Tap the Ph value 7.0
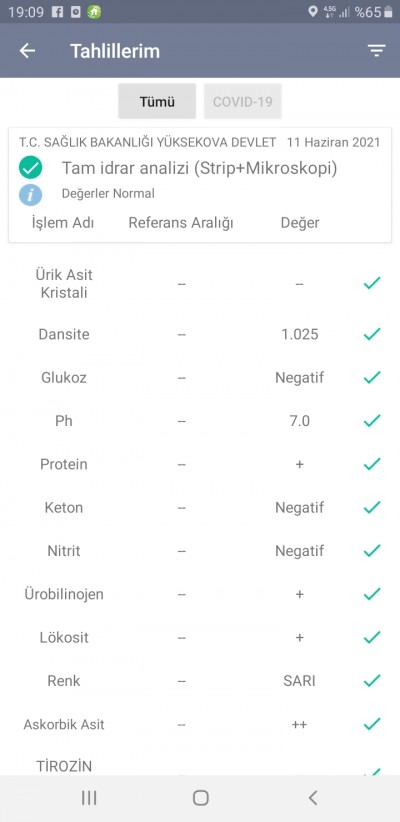Screen dimensions: 400x822 (x=299, y=421)
